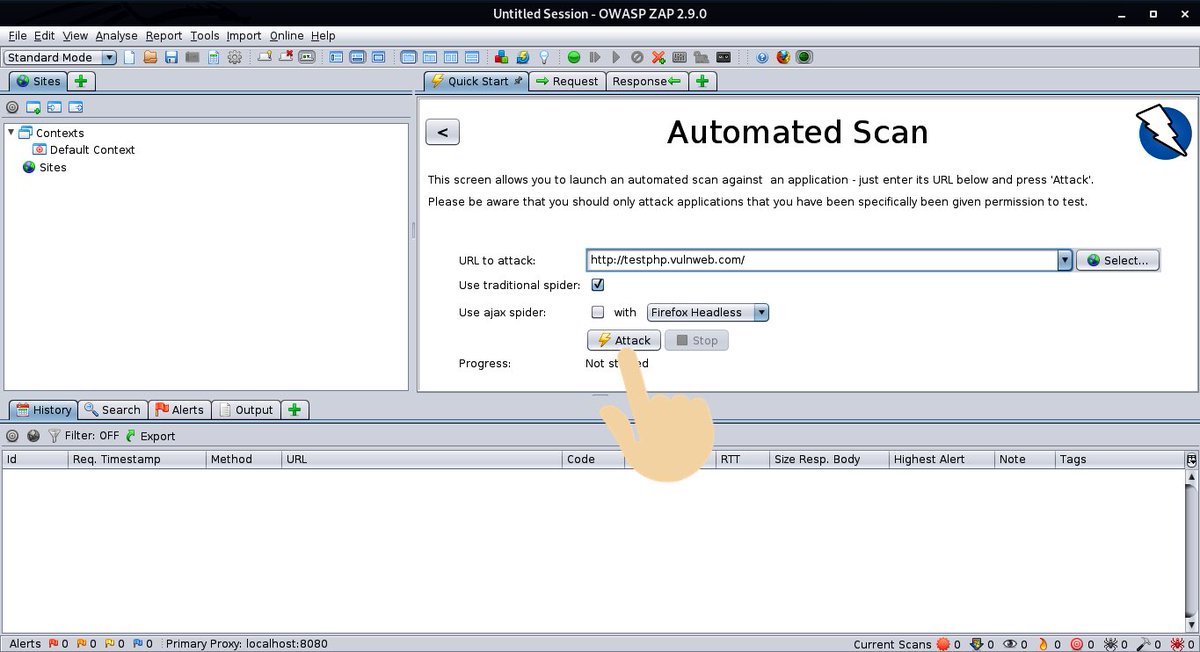
Task: Click the Firefox browser icon in toolbar
Action: click(783, 57)
